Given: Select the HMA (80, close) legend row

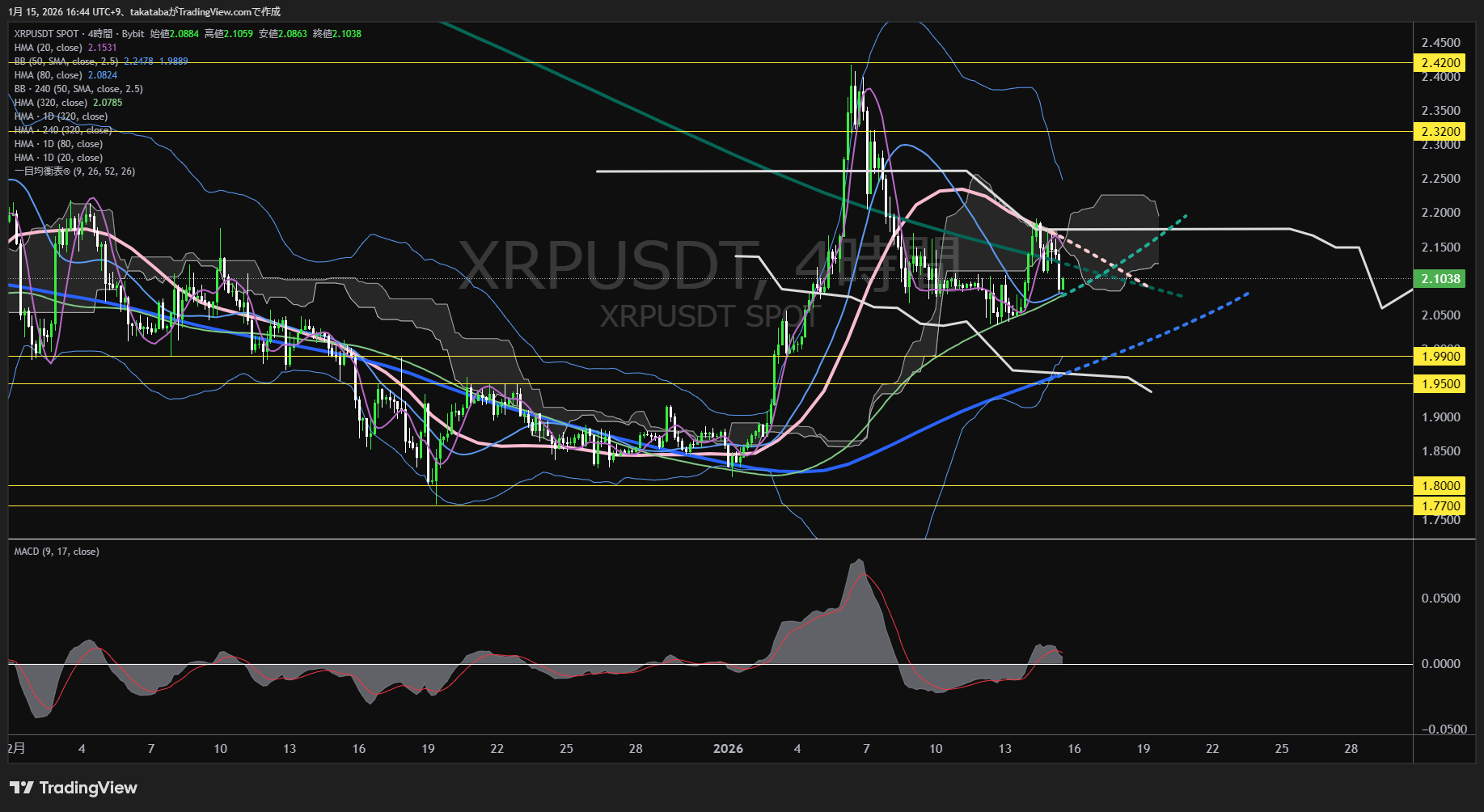Looking at the screenshot, I should (x=66, y=75).
